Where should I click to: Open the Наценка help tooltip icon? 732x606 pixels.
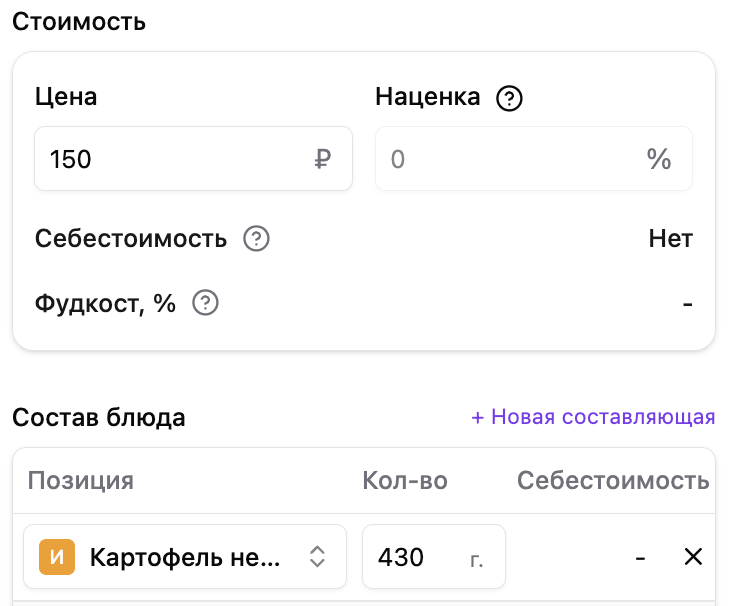click(509, 98)
